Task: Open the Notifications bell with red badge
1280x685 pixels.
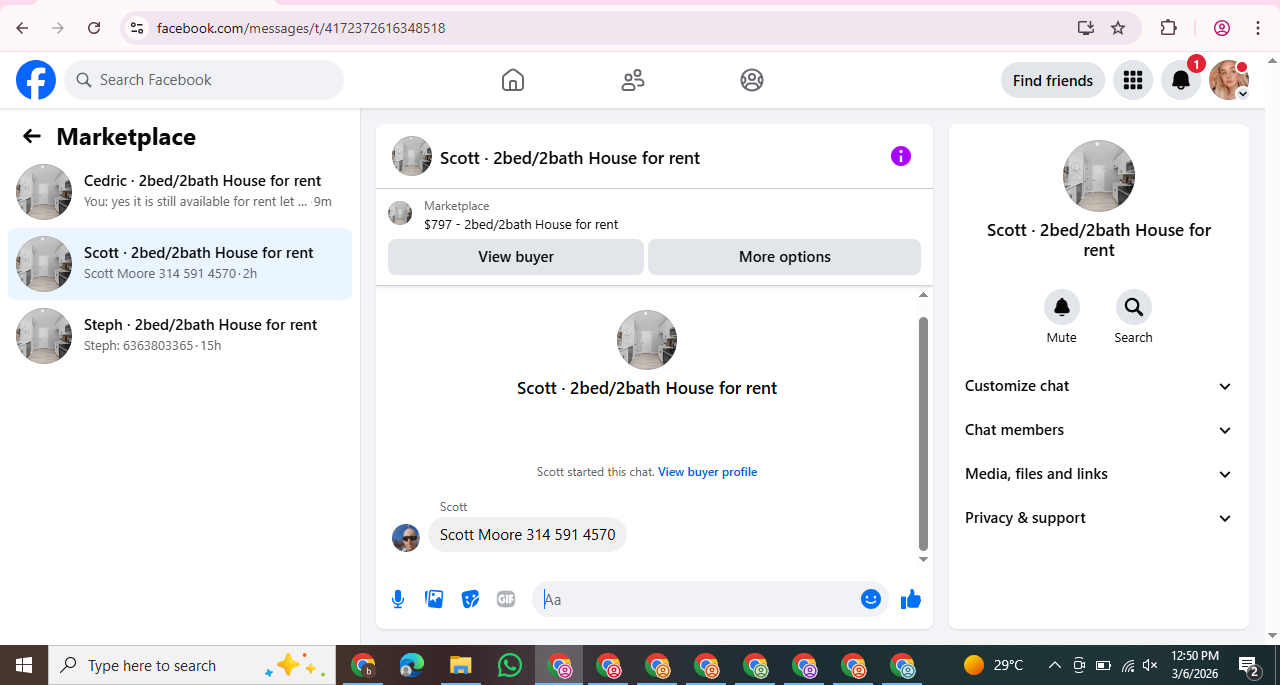Action: click(1181, 80)
